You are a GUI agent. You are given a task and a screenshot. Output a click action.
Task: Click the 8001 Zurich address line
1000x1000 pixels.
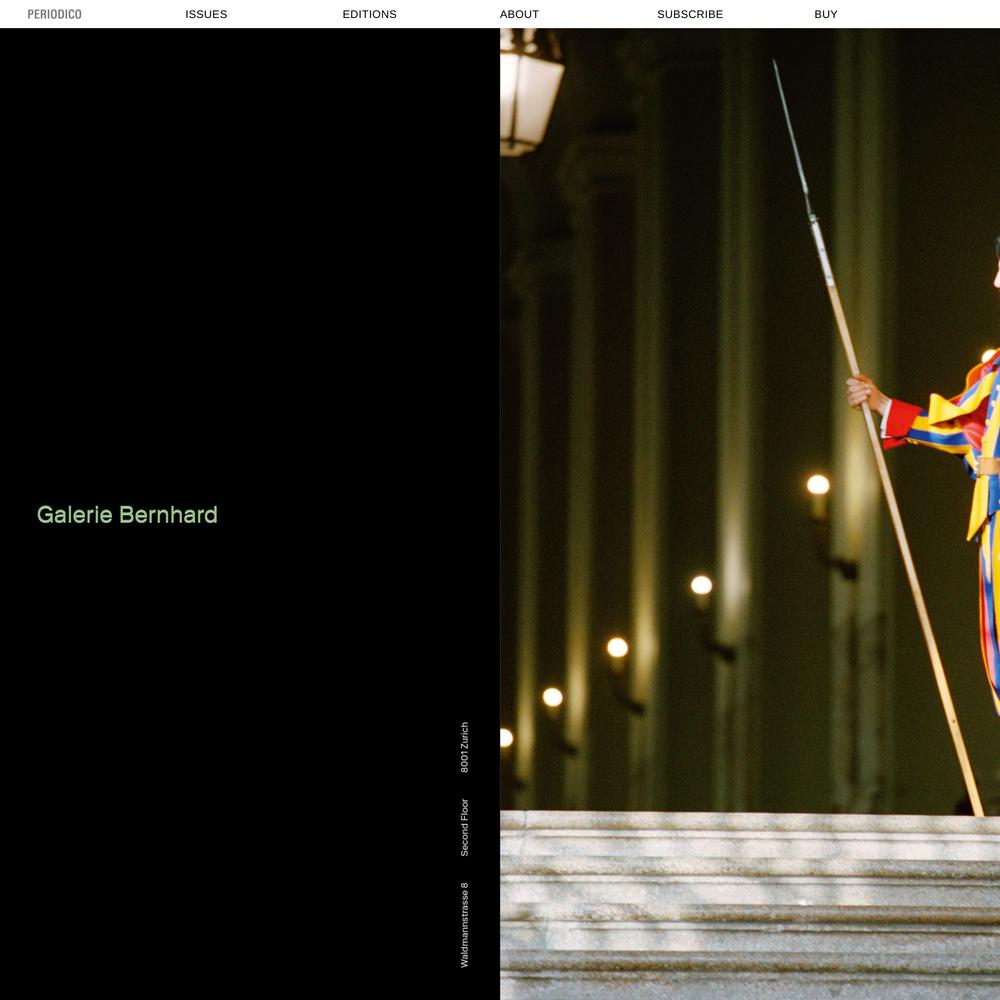coord(464,747)
